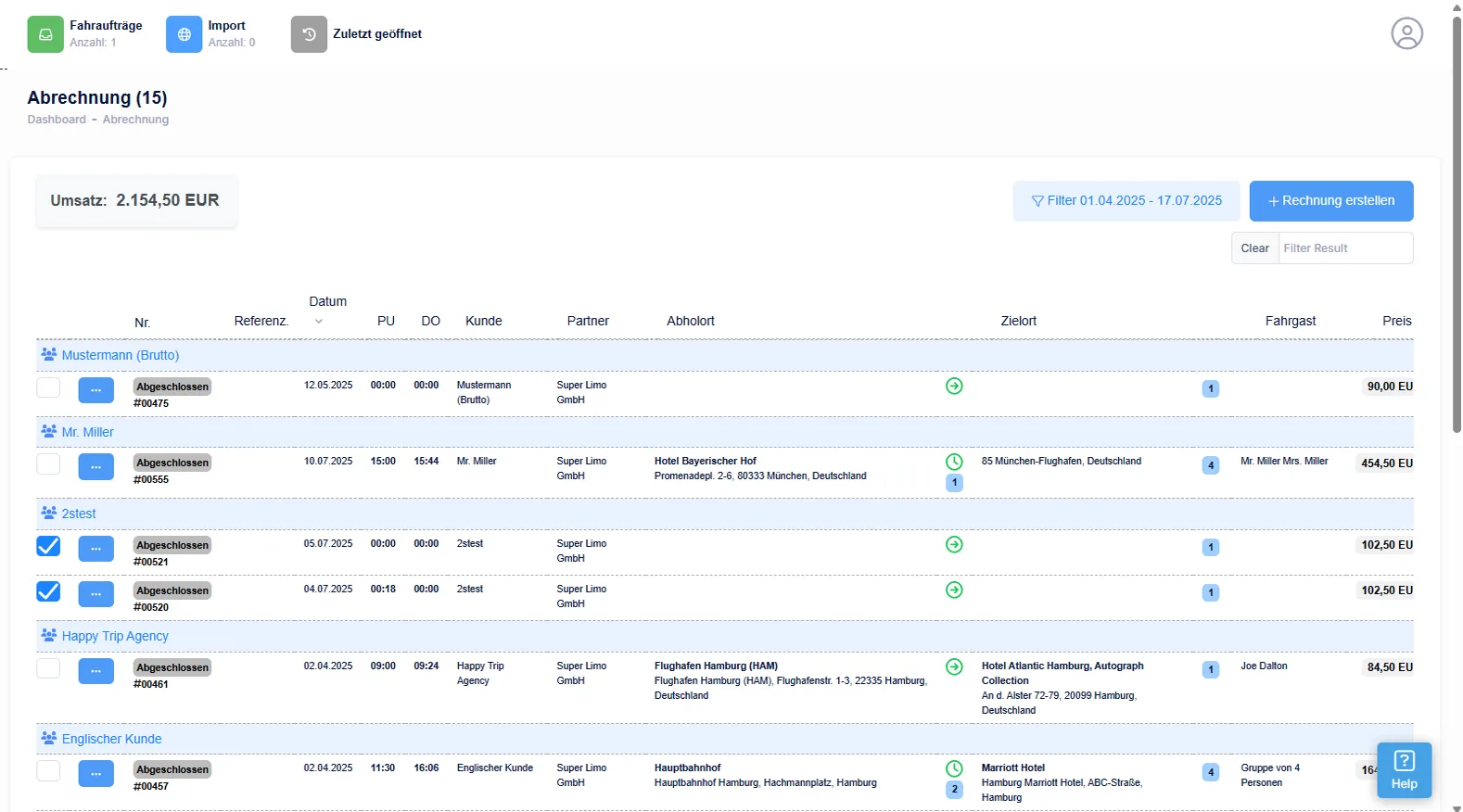Viewport: 1463px width, 812px height.
Task: Click the Help question mark widget
Action: click(x=1404, y=770)
